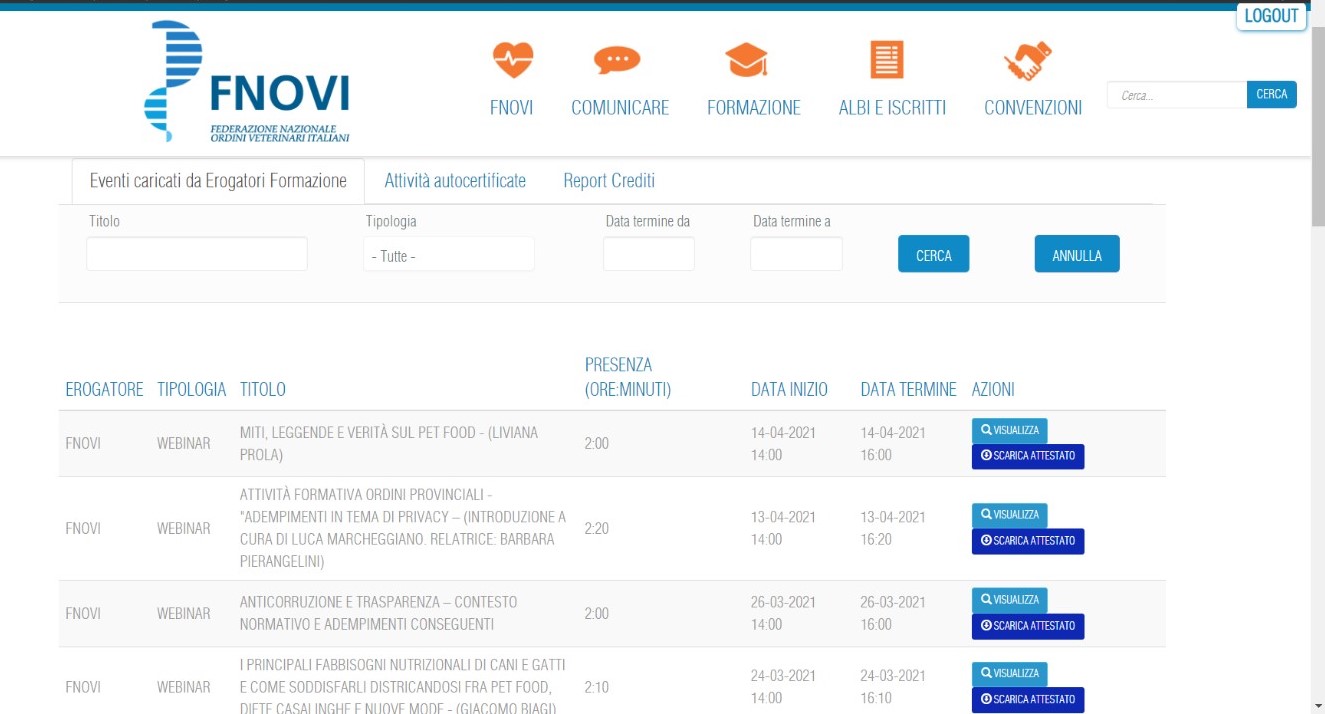Open the Comunicare speech bubble icon
1325x714 pixels.
[617, 61]
